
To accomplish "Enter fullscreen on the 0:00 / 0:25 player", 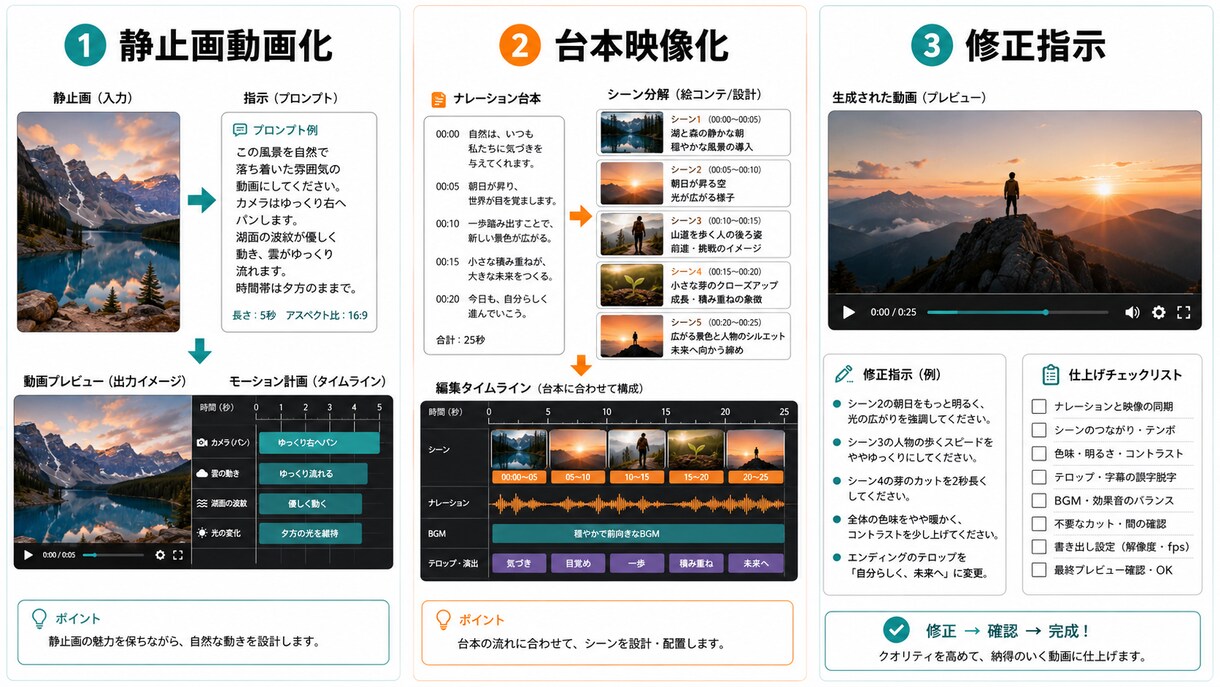I will (1184, 312).
